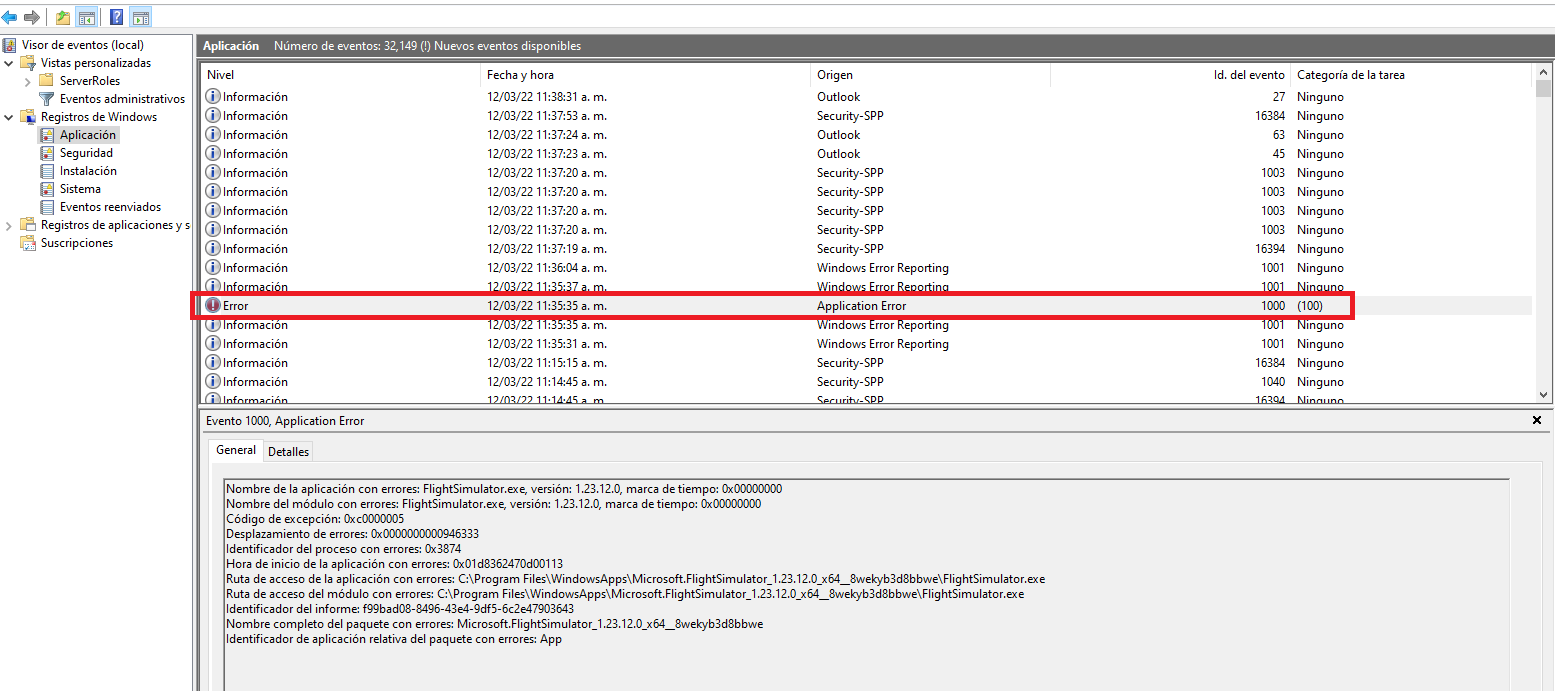Expand the ServerRoles node
This screenshot has height=691, width=1555.
[27, 81]
